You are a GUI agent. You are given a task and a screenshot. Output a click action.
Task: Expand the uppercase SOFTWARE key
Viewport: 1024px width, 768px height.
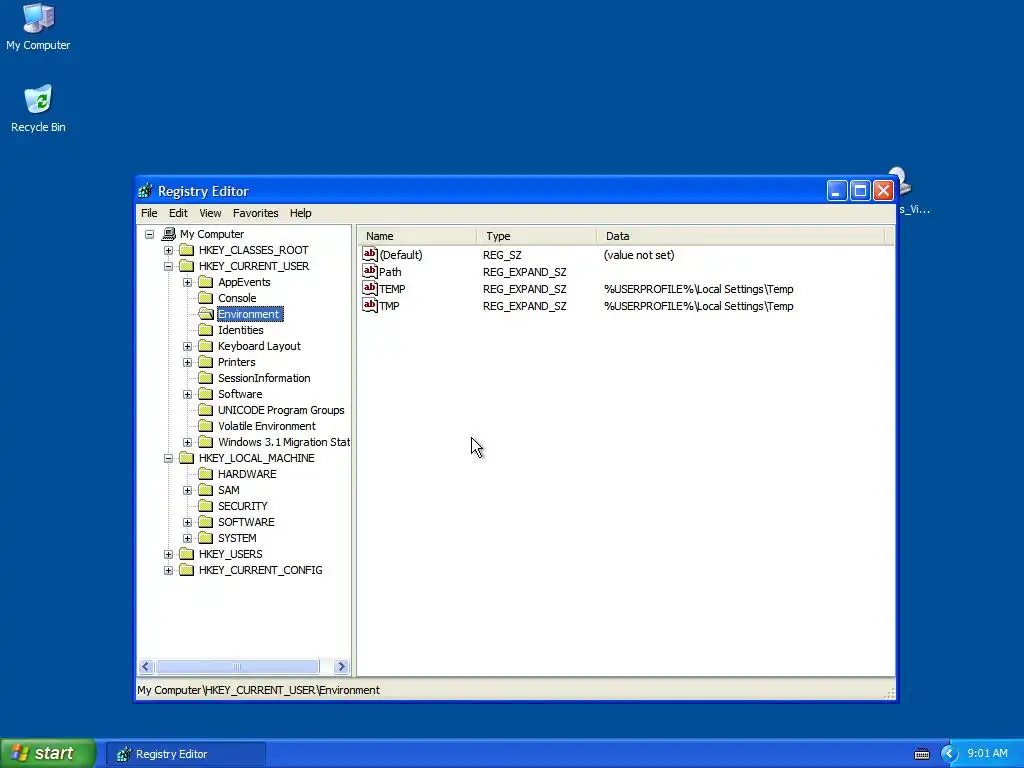pyautogui.click(x=187, y=522)
